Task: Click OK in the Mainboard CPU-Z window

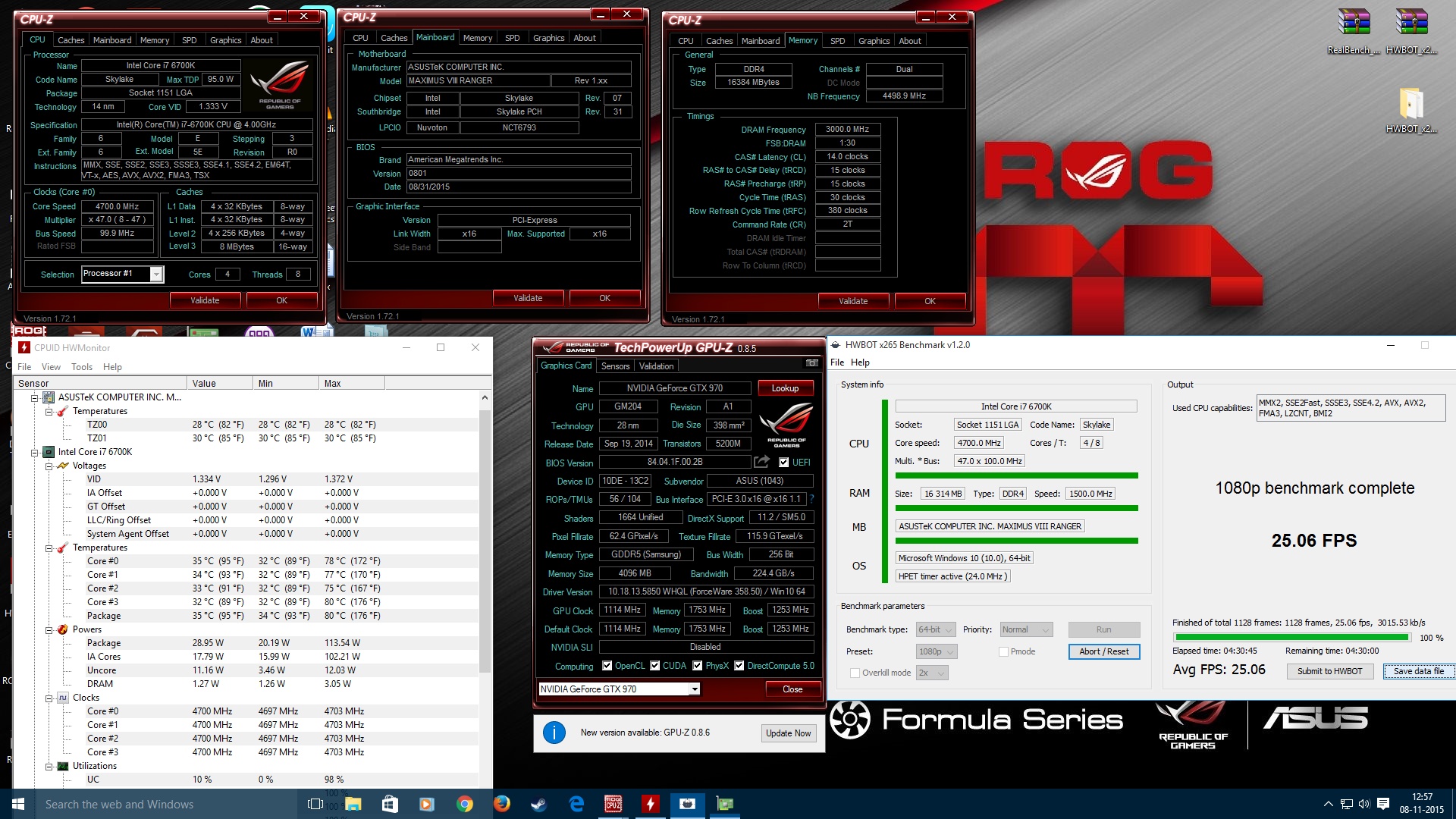Action: 604,298
